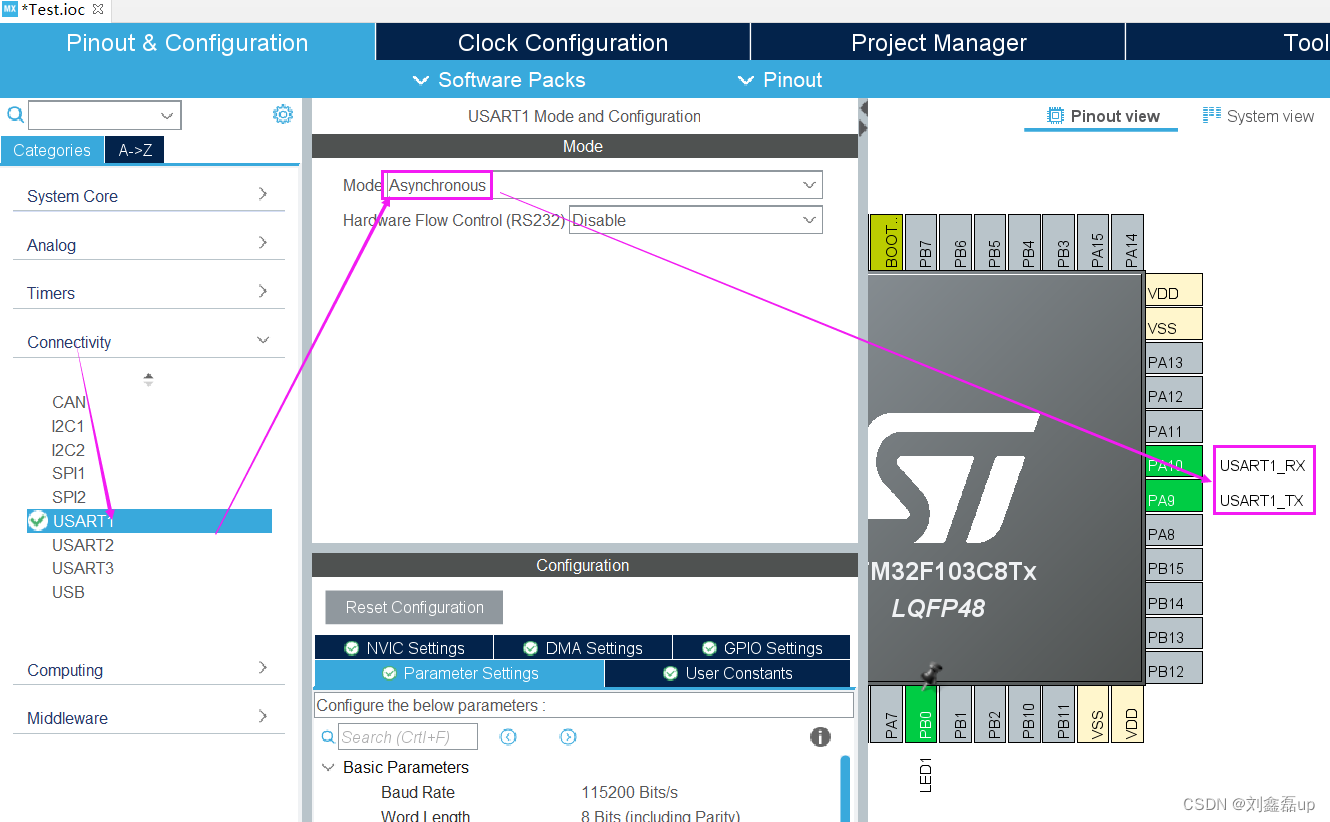This screenshot has width=1330, height=822.
Task: Open the Parameter Settings tab
Action: coord(459,673)
